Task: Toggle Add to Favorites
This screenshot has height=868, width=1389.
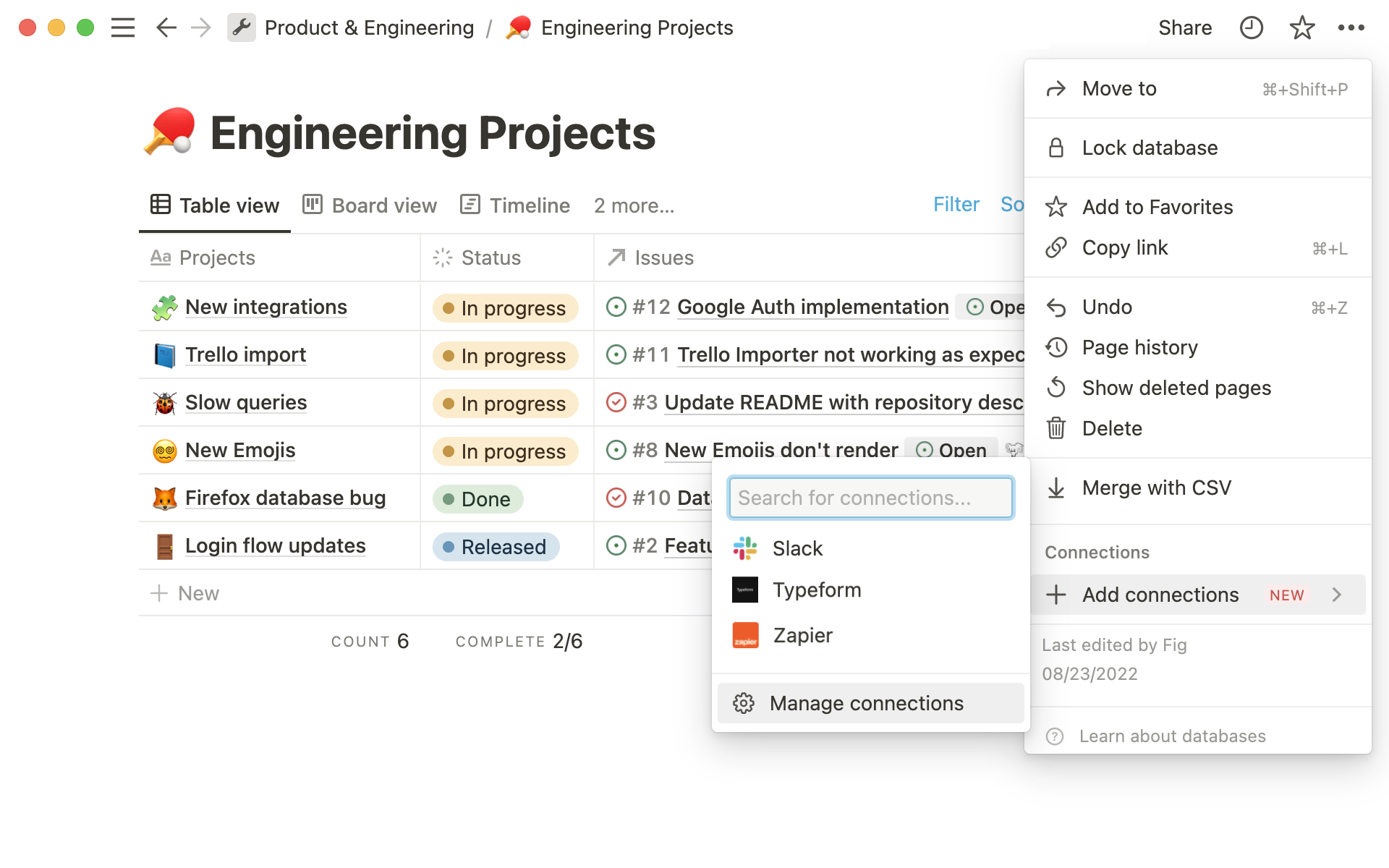Action: (x=1157, y=207)
